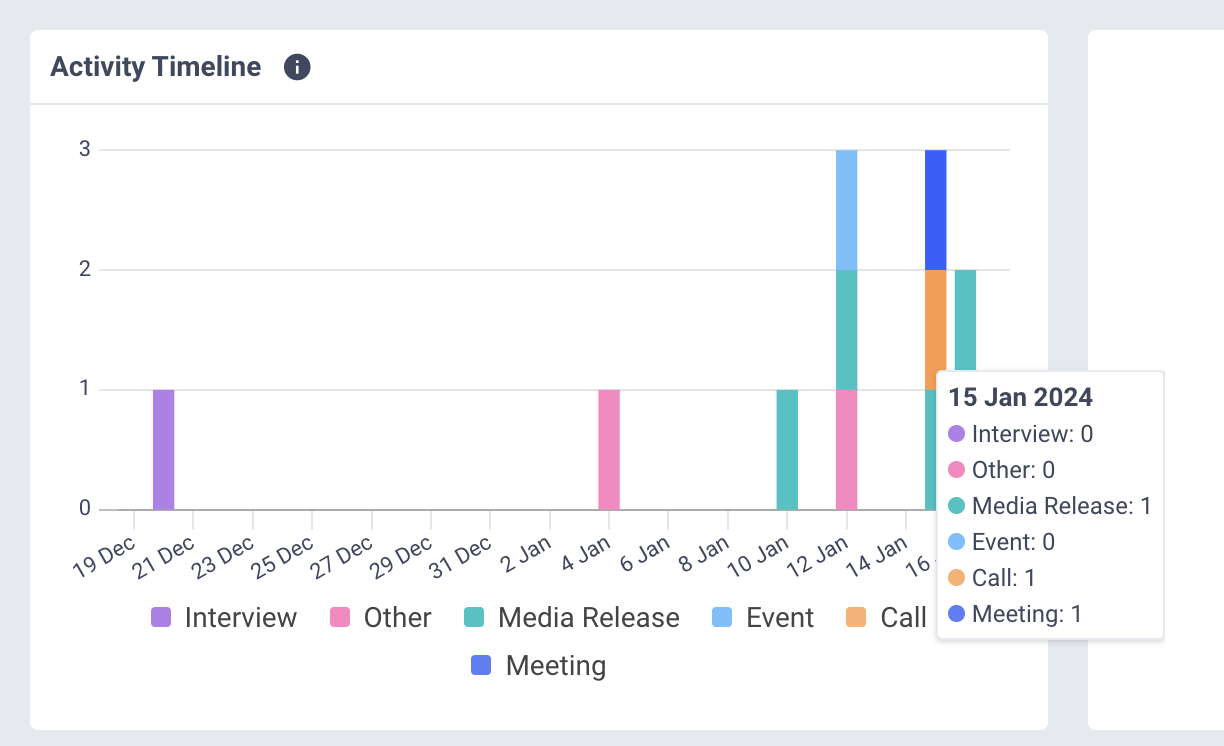
Task: Click the purple Interview legend swatch
Action: click(160, 617)
